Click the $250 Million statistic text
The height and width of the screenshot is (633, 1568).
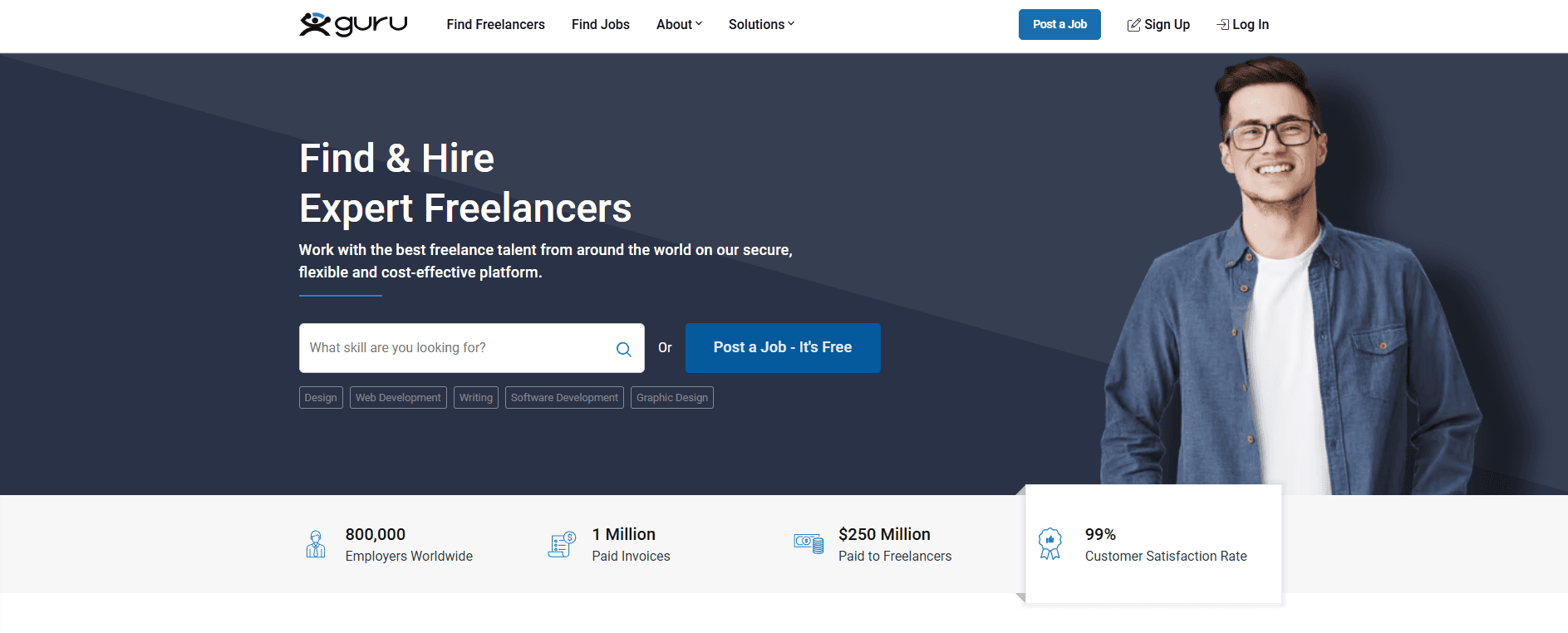click(x=884, y=534)
